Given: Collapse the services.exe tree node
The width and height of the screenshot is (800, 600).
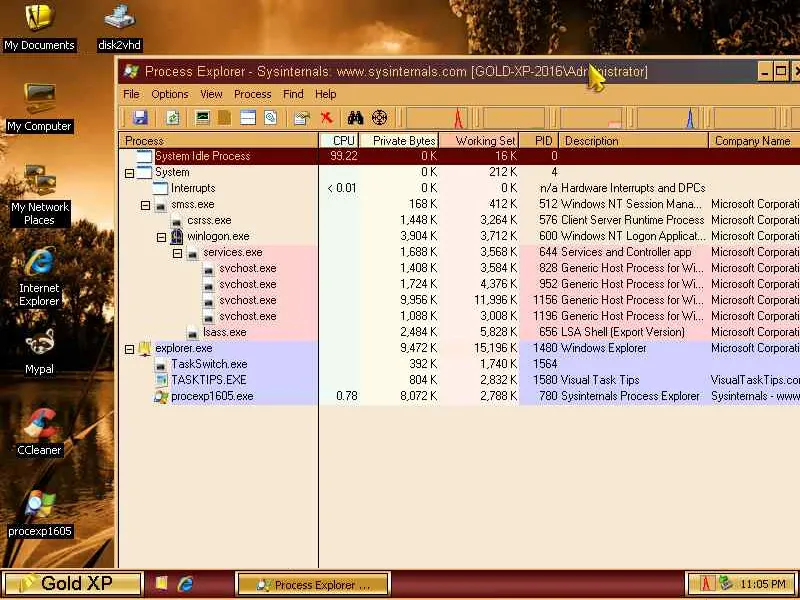Looking at the screenshot, I should coord(178,253).
